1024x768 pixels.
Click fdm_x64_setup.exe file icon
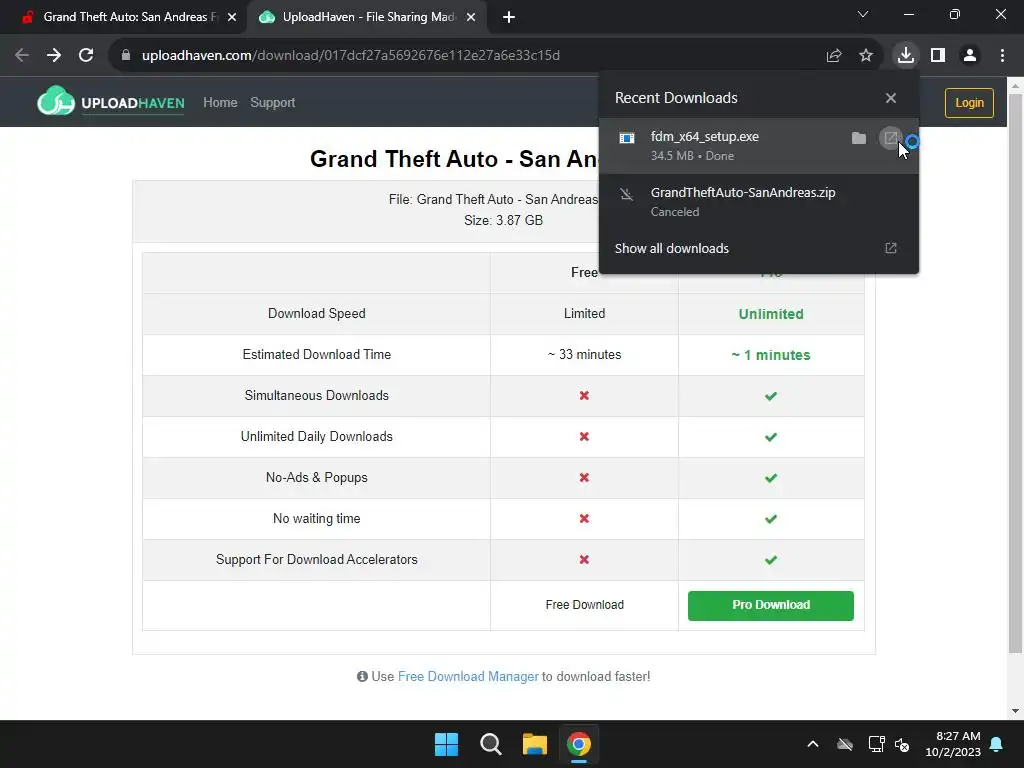click(627, 138)
